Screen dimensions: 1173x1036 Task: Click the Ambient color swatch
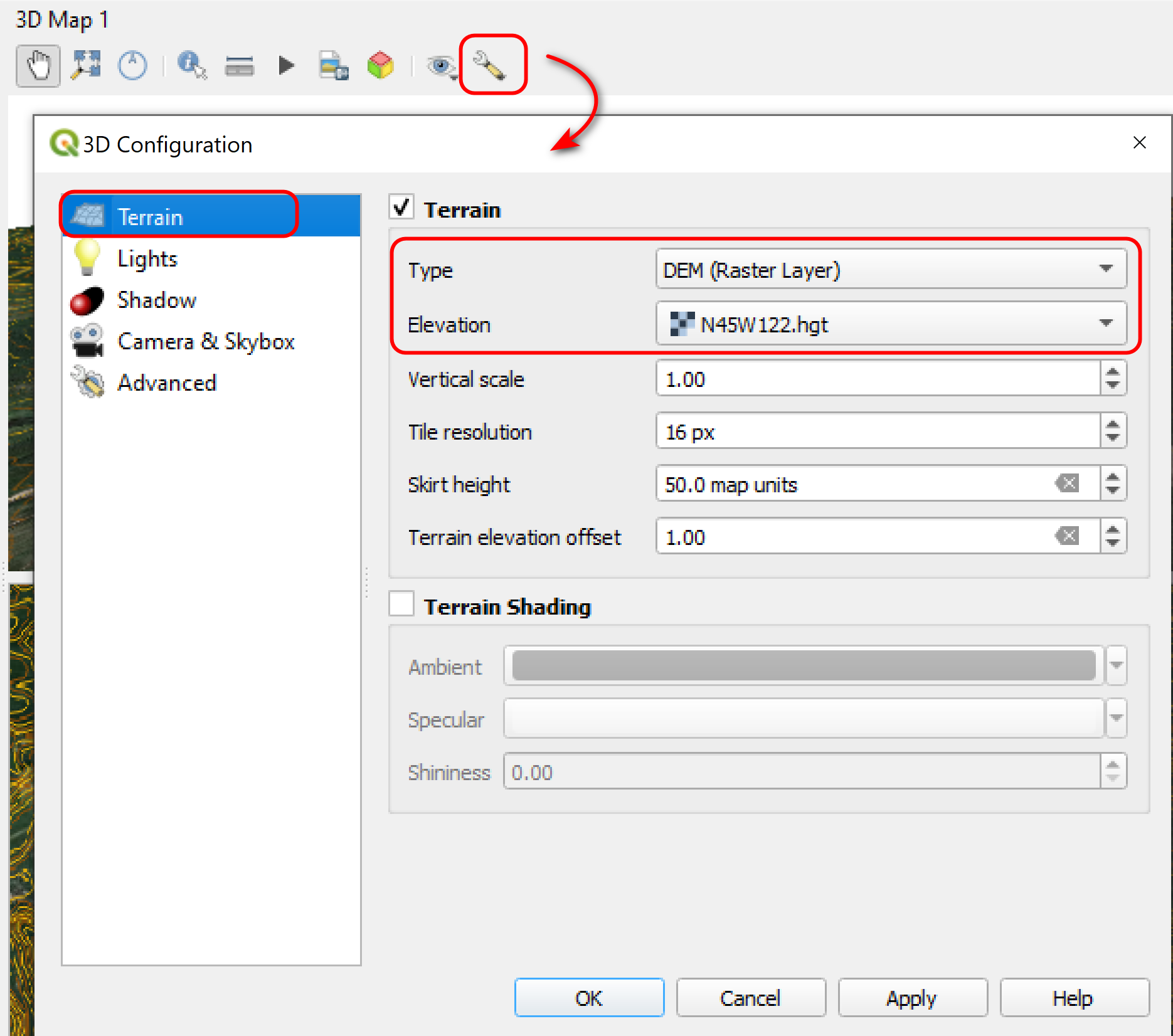(802, 666)
